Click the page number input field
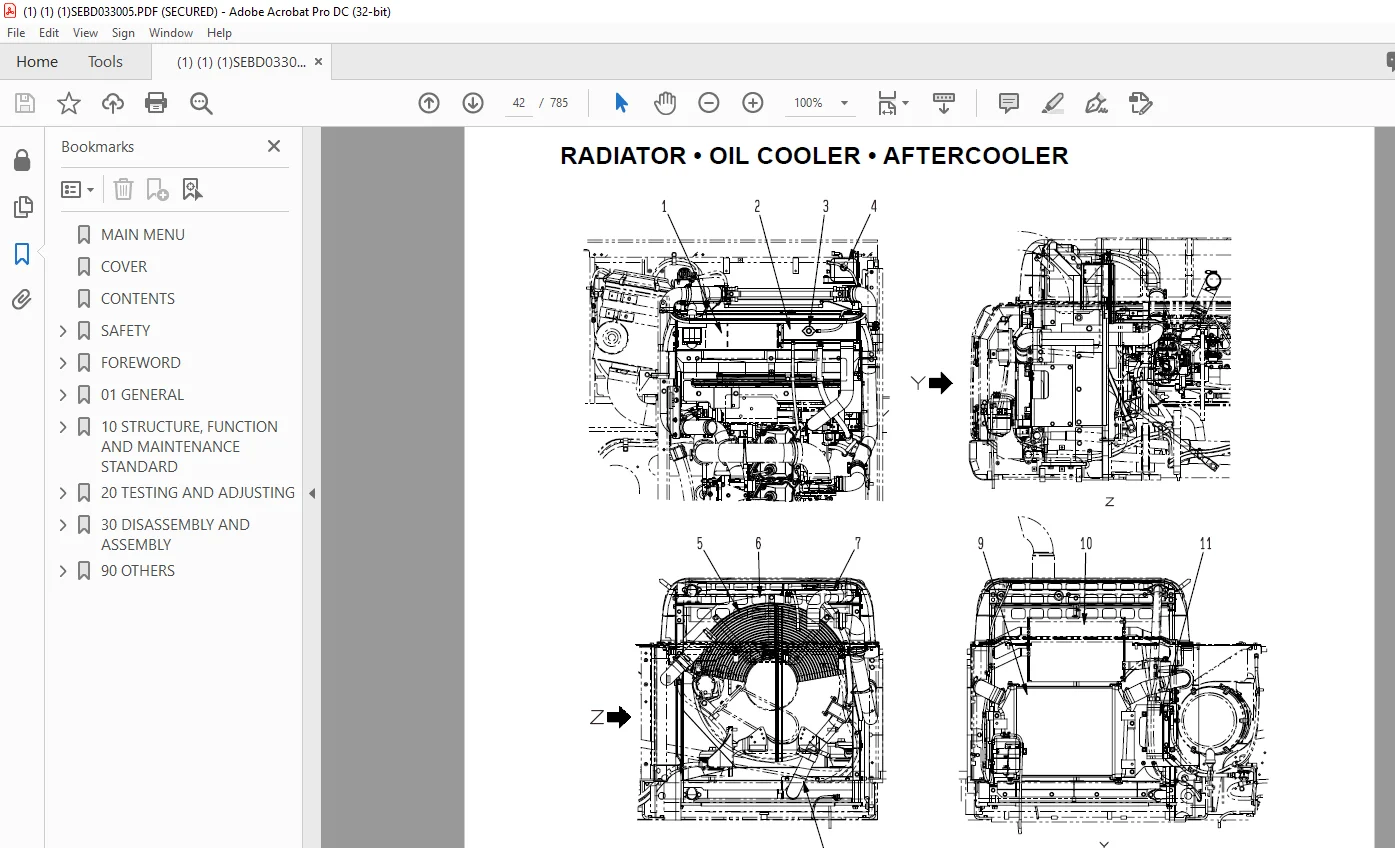 coord(518,103)
